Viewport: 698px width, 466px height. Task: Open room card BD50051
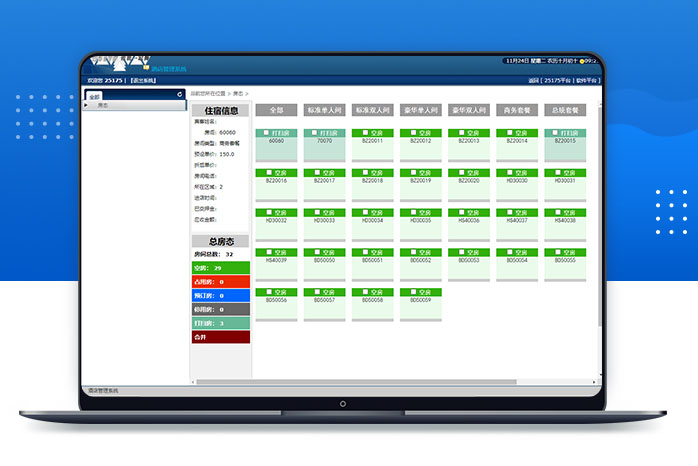pos(373,265)
